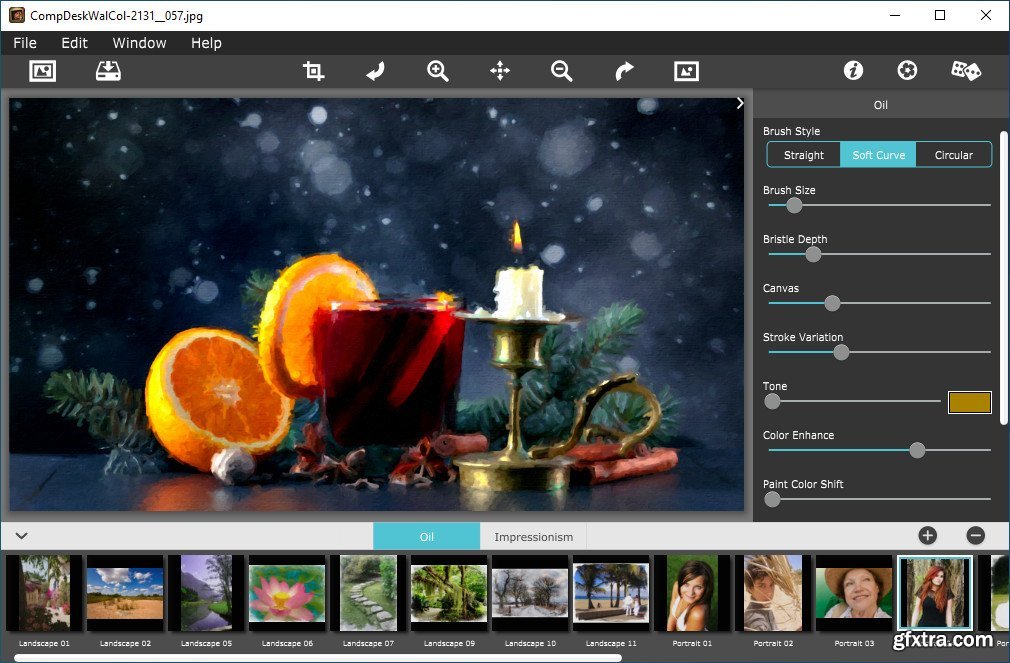1010x663 pixels.
Task: Click the save image icon in toolbar
Action: click(107, 71)
